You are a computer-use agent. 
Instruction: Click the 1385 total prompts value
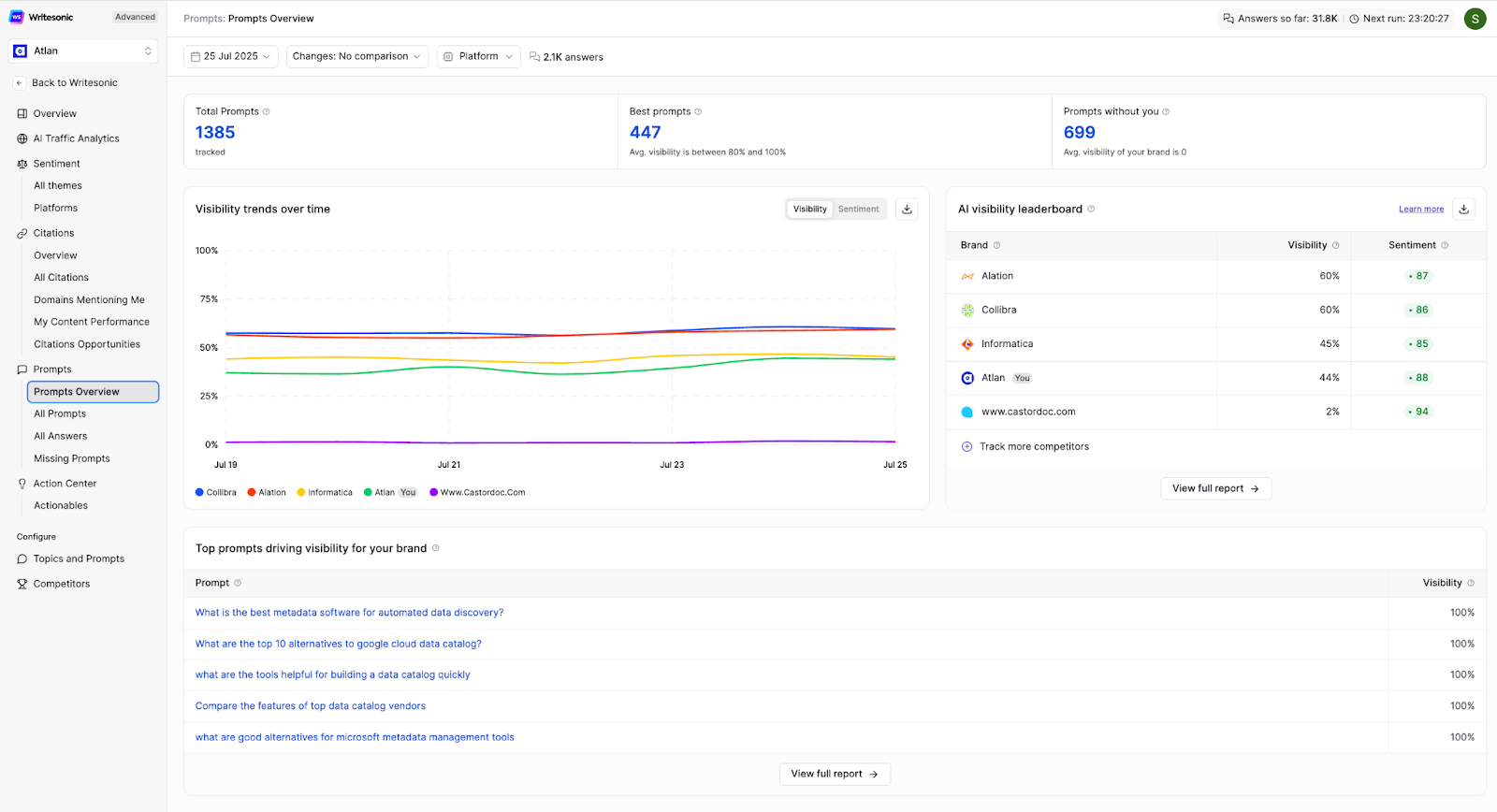point(215,133)
